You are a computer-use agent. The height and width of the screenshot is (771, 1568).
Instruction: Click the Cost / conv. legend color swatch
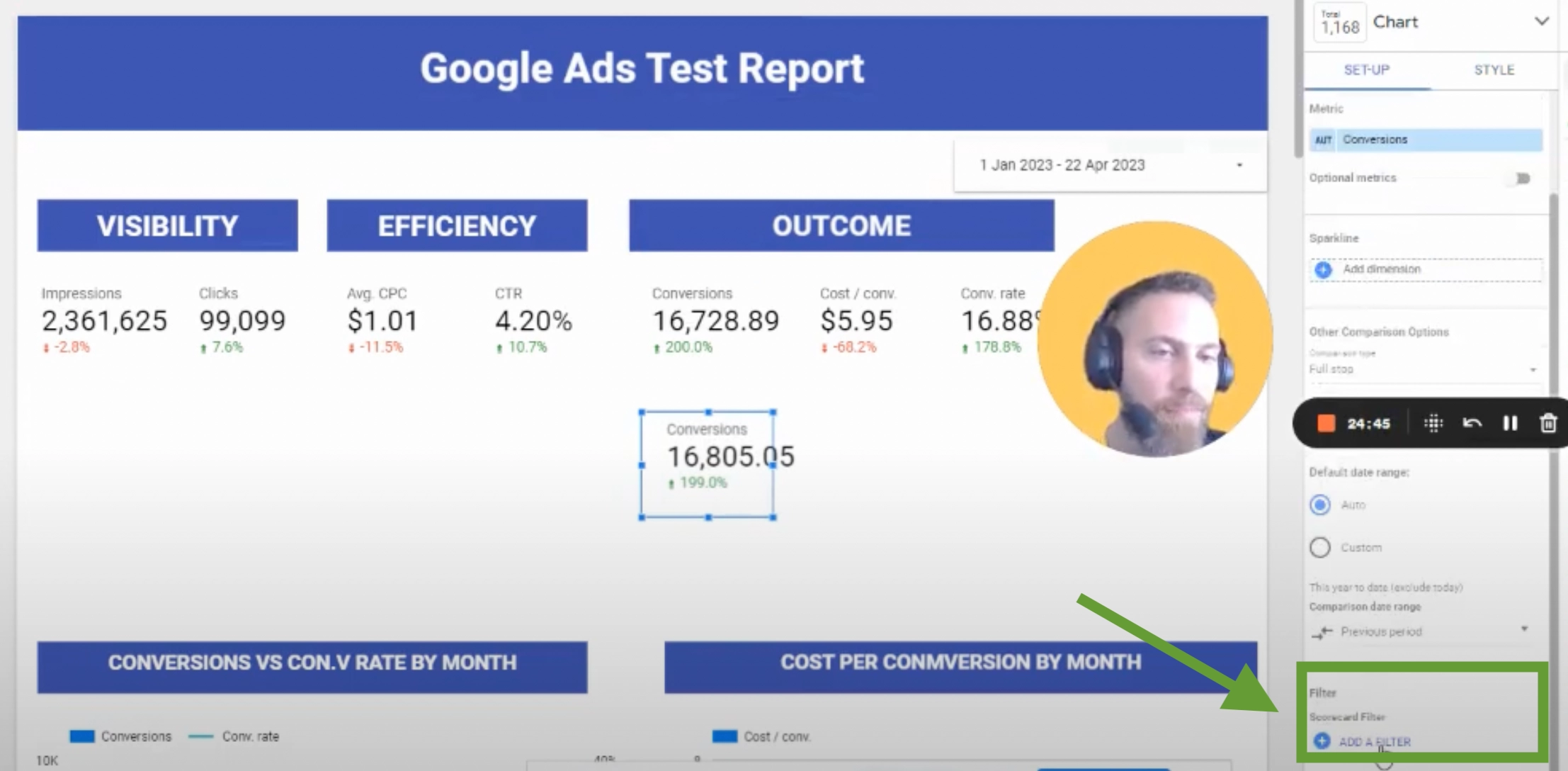pyautogui.click(x=725, y=736)
